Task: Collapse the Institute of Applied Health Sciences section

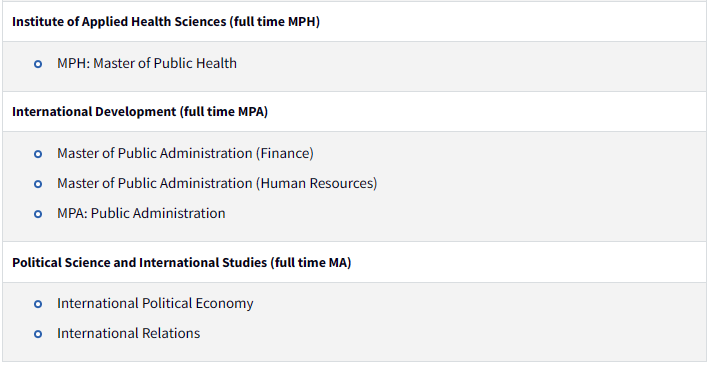Action: coord(355,22)
